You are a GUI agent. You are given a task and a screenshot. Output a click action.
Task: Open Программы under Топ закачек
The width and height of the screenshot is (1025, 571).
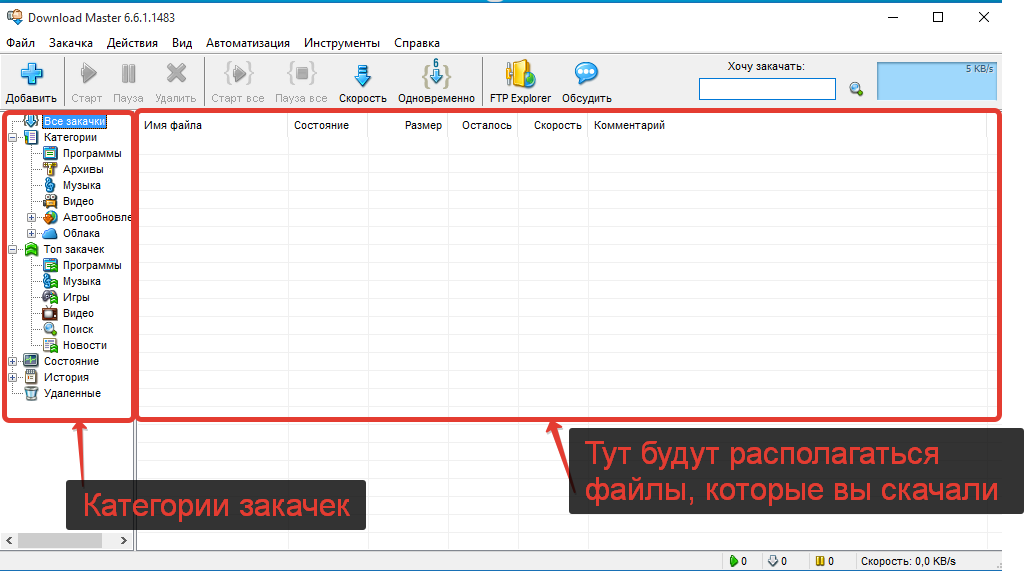[92, 266]
